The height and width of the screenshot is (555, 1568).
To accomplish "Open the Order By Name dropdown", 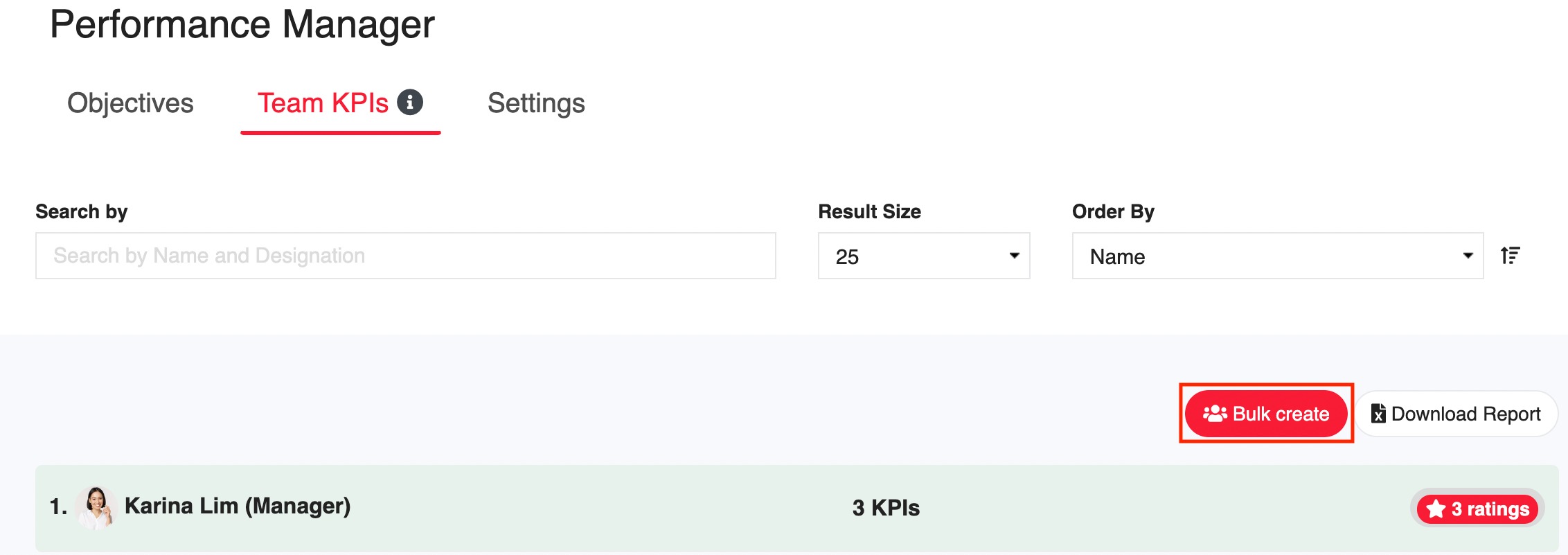I will pyautogui.click(x=1277, y=256).
